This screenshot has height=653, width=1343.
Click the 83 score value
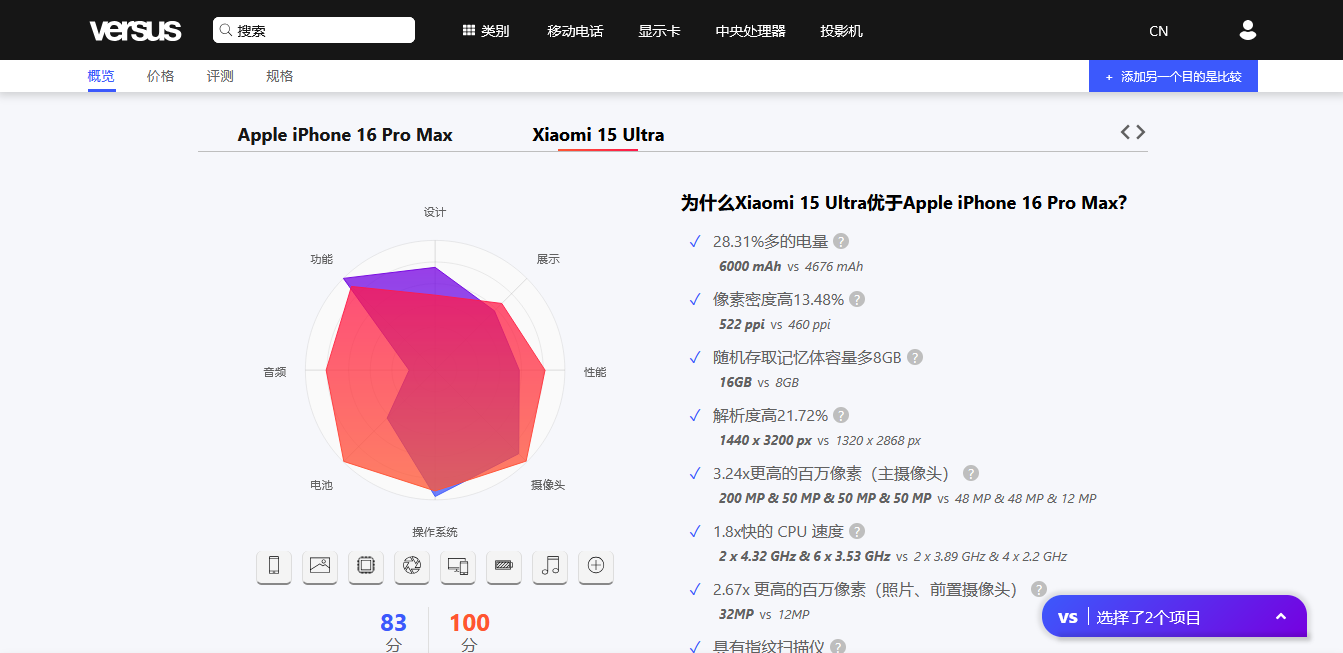click(393, 623)
